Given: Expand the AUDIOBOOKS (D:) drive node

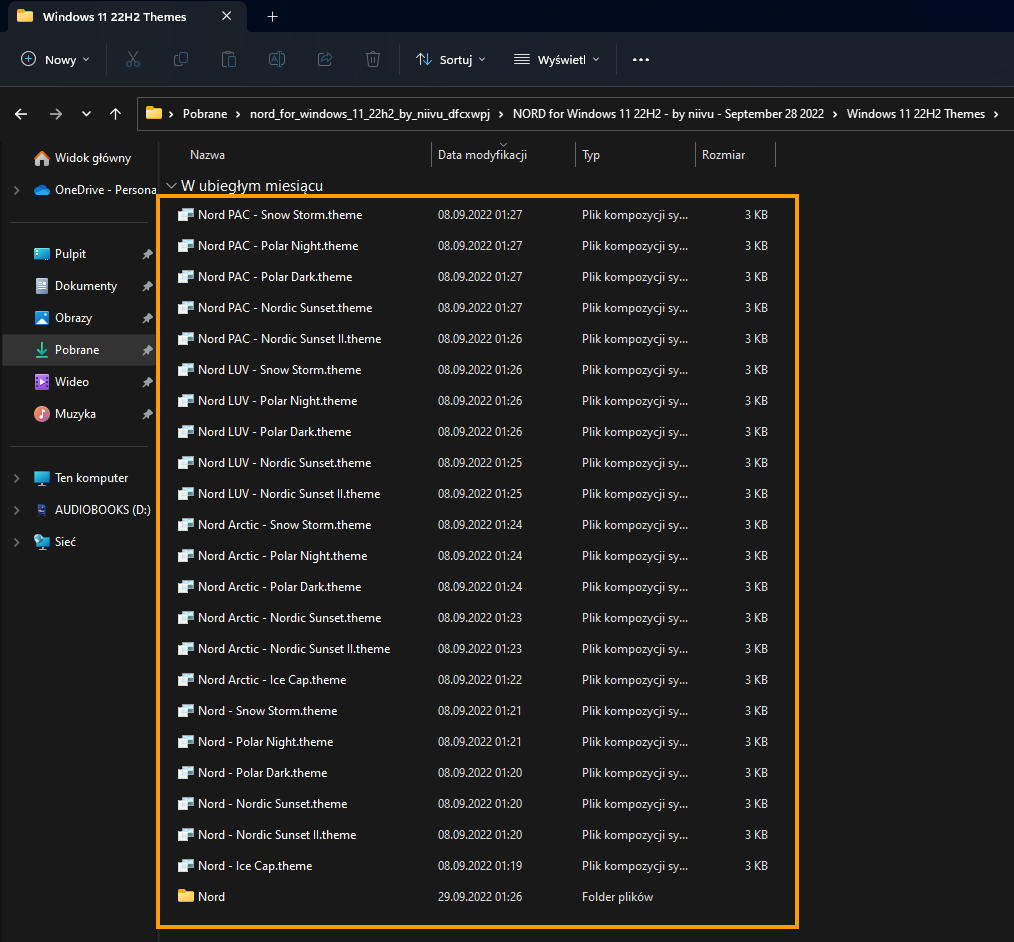Looking at the screenshot, I should point(17,510).
